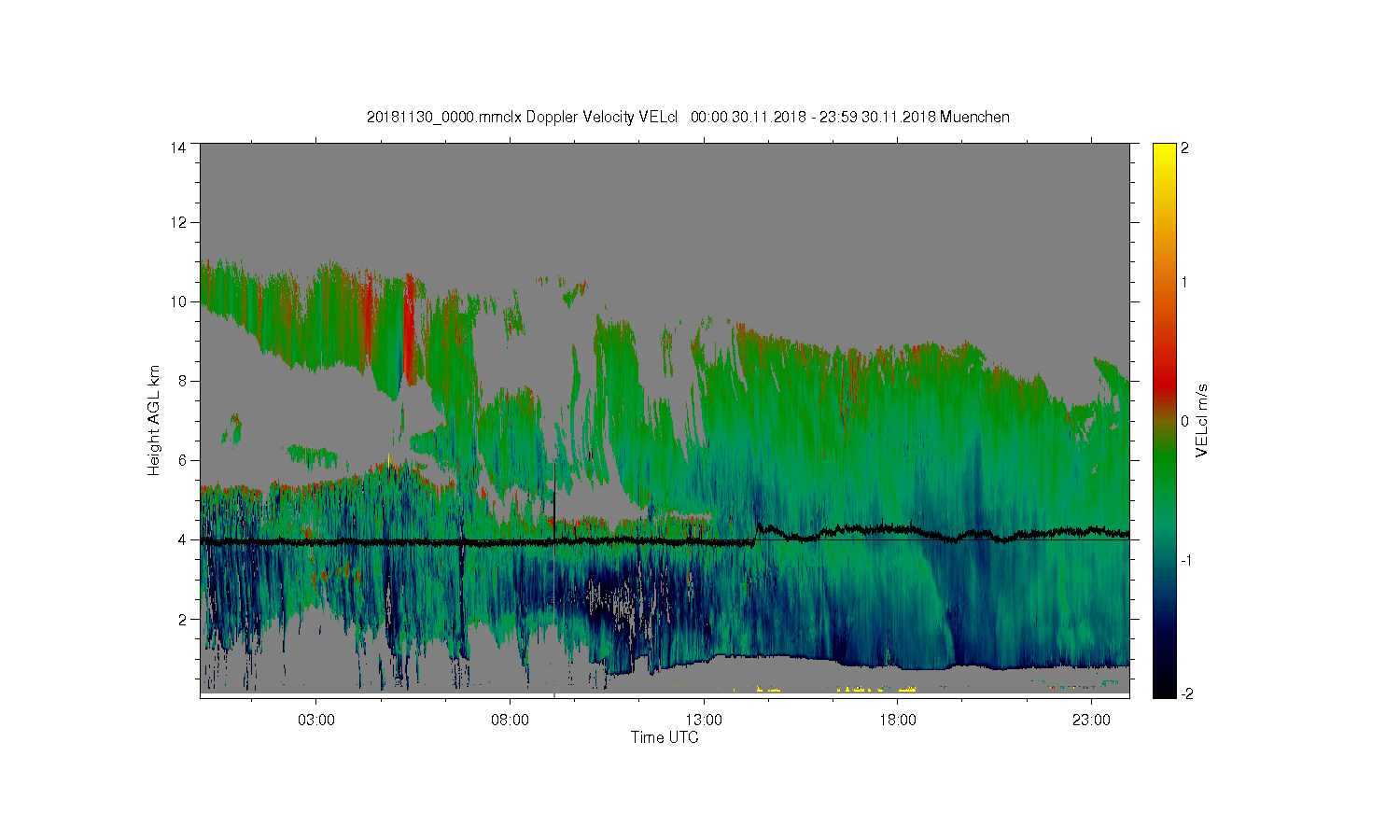Select the '03:00' time axis label

coord(315,720)
